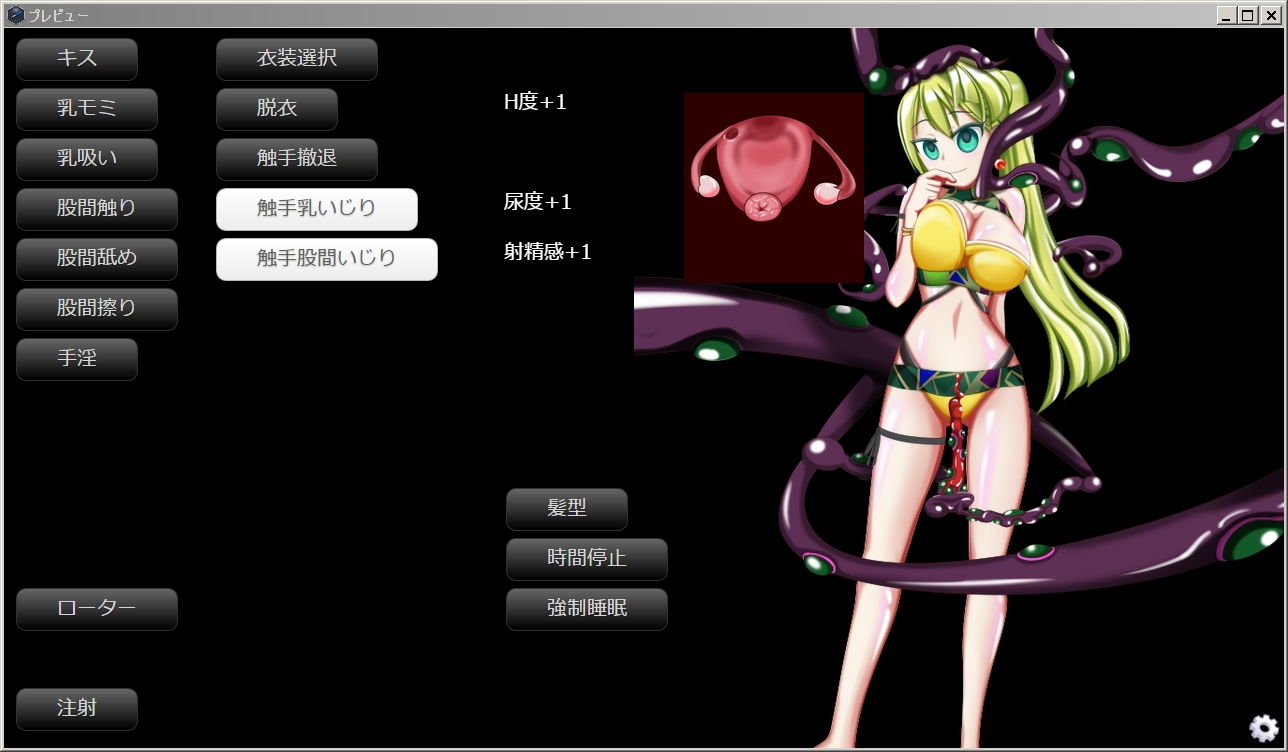Viewport: 1288px width, 752px height.
Task: Click the 脱衣 button
Action: [x=277, y=109]
